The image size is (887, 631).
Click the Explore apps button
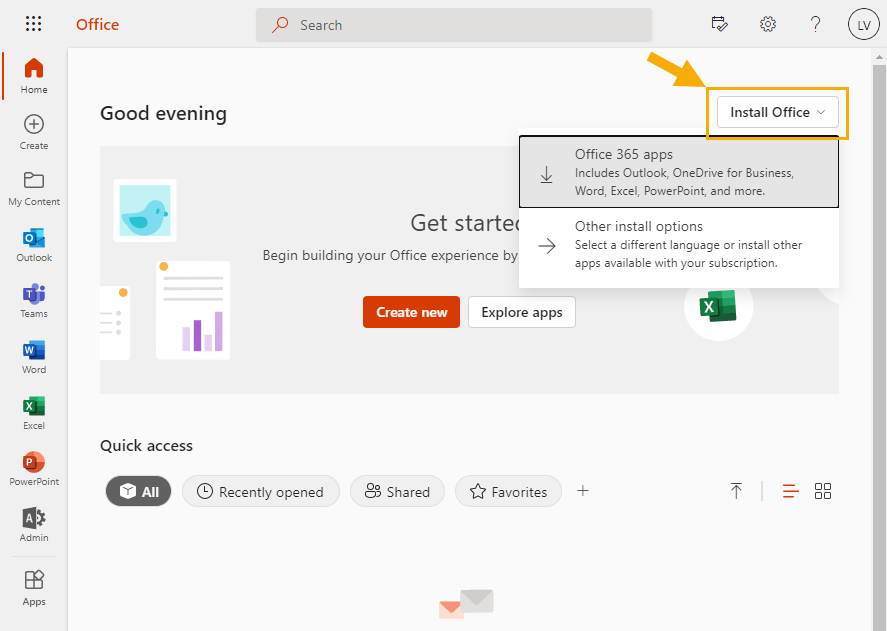point(522,312)
